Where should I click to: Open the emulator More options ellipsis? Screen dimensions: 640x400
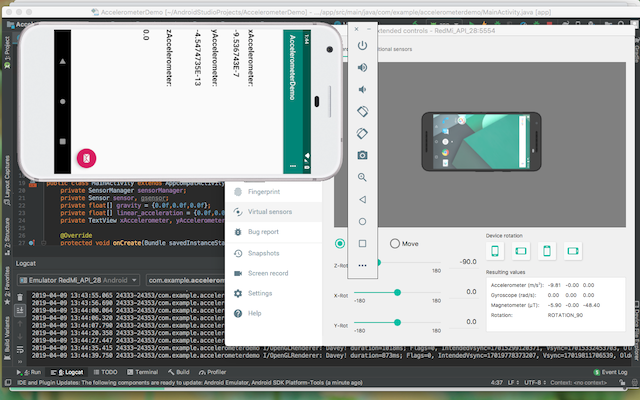(x=362, y=265)
